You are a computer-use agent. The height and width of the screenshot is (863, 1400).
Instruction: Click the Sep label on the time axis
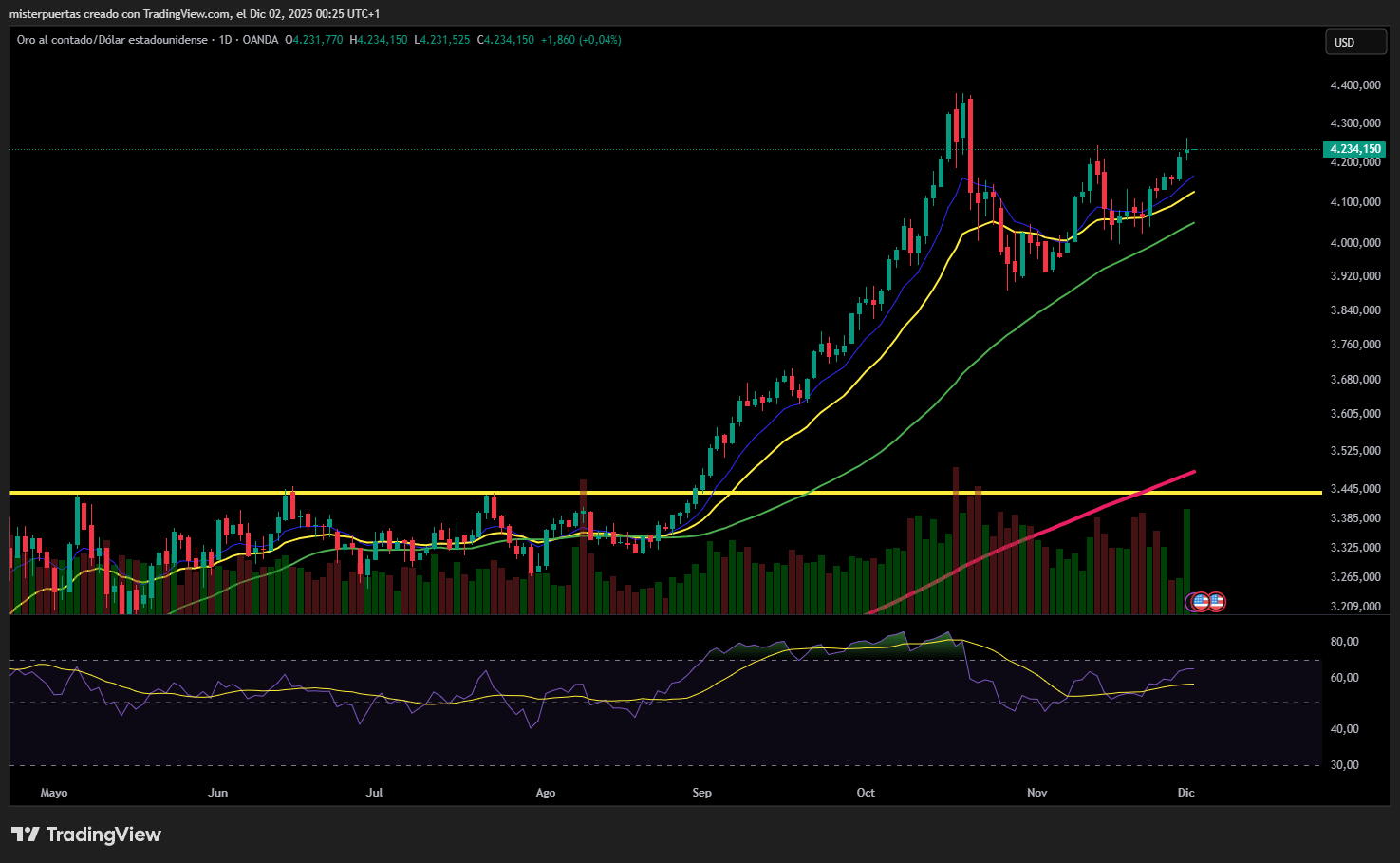point(701,793)
